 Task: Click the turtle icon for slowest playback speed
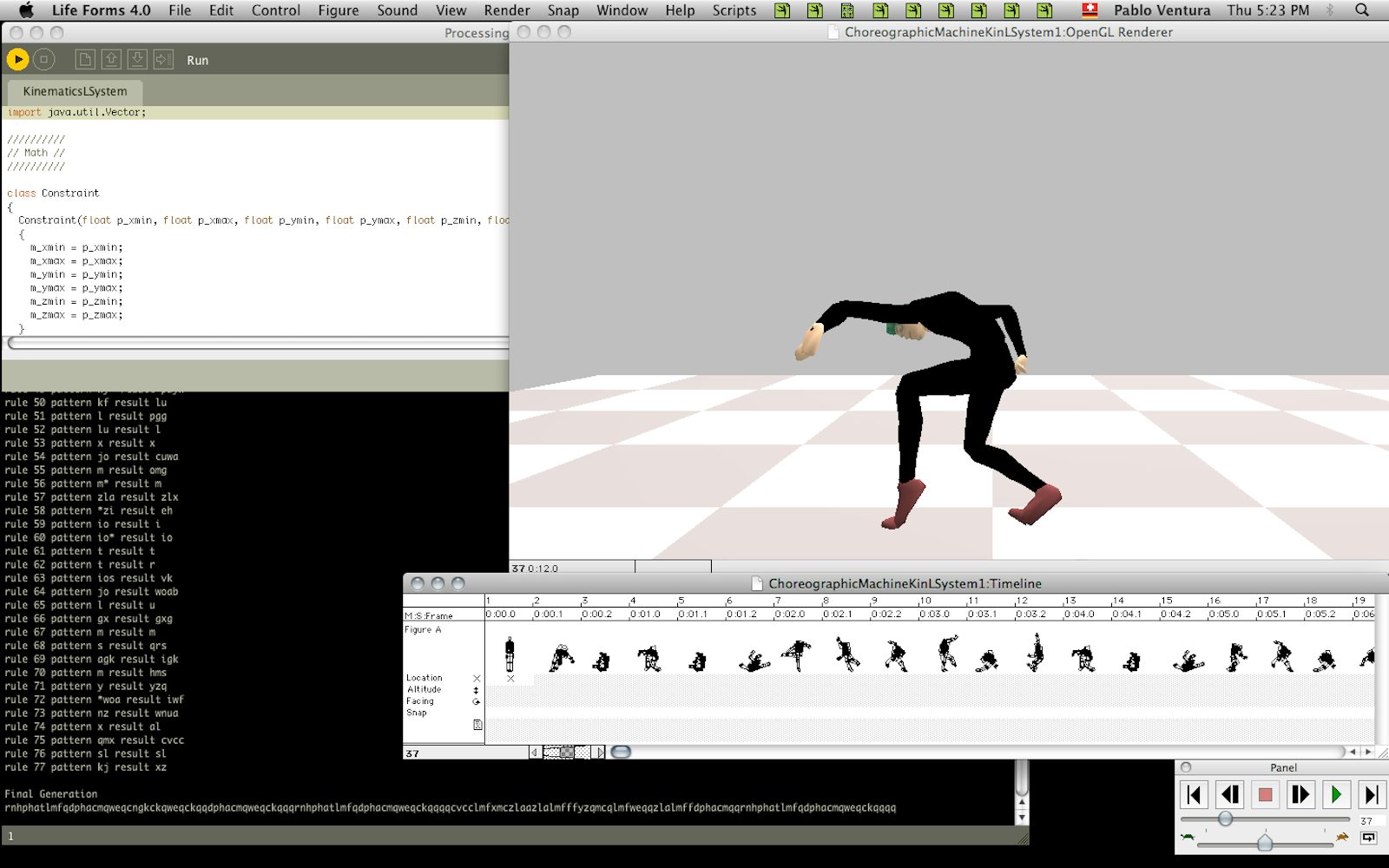click(x=1187, y=837)
